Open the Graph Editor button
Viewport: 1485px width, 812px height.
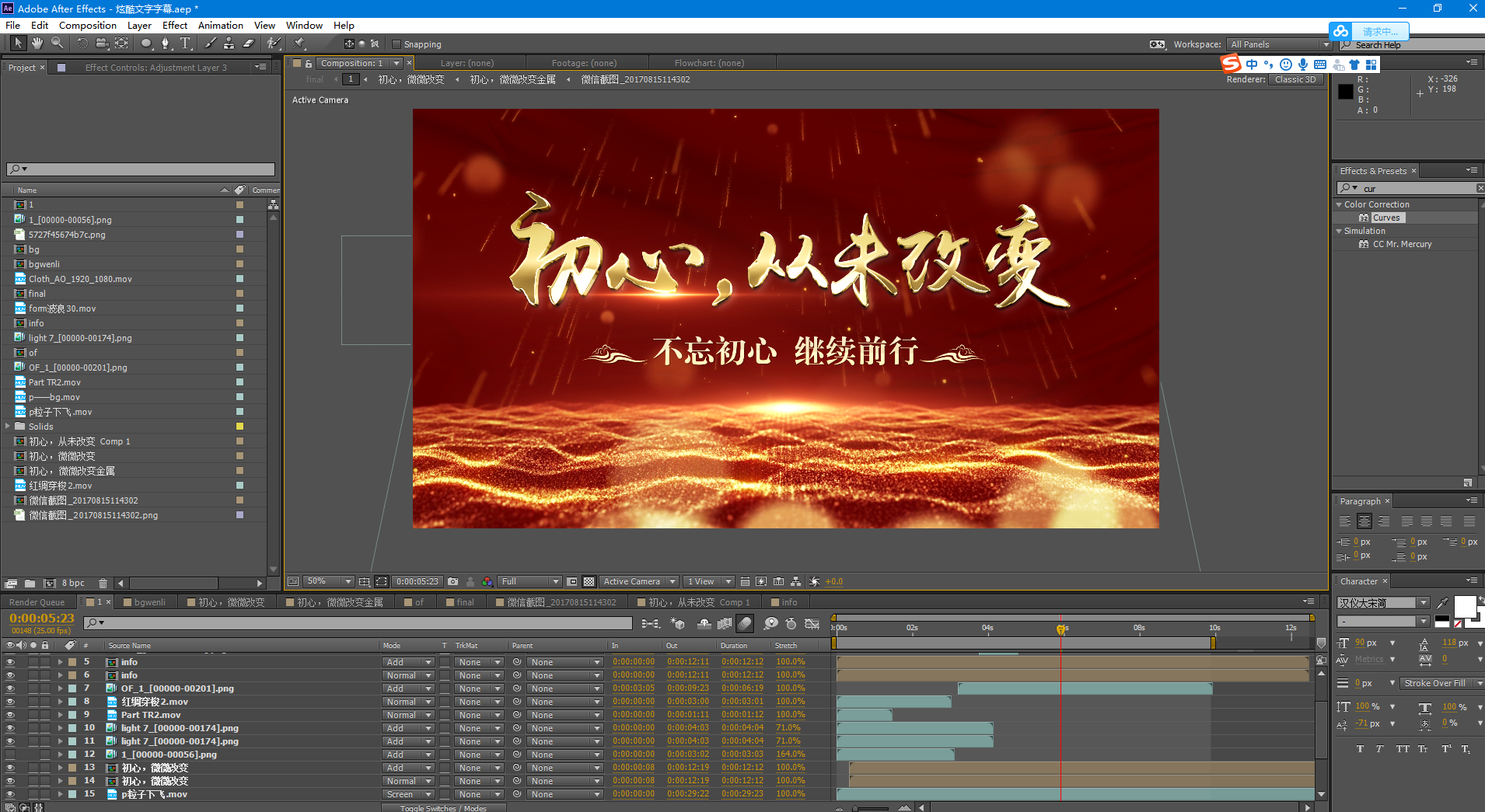812,623
